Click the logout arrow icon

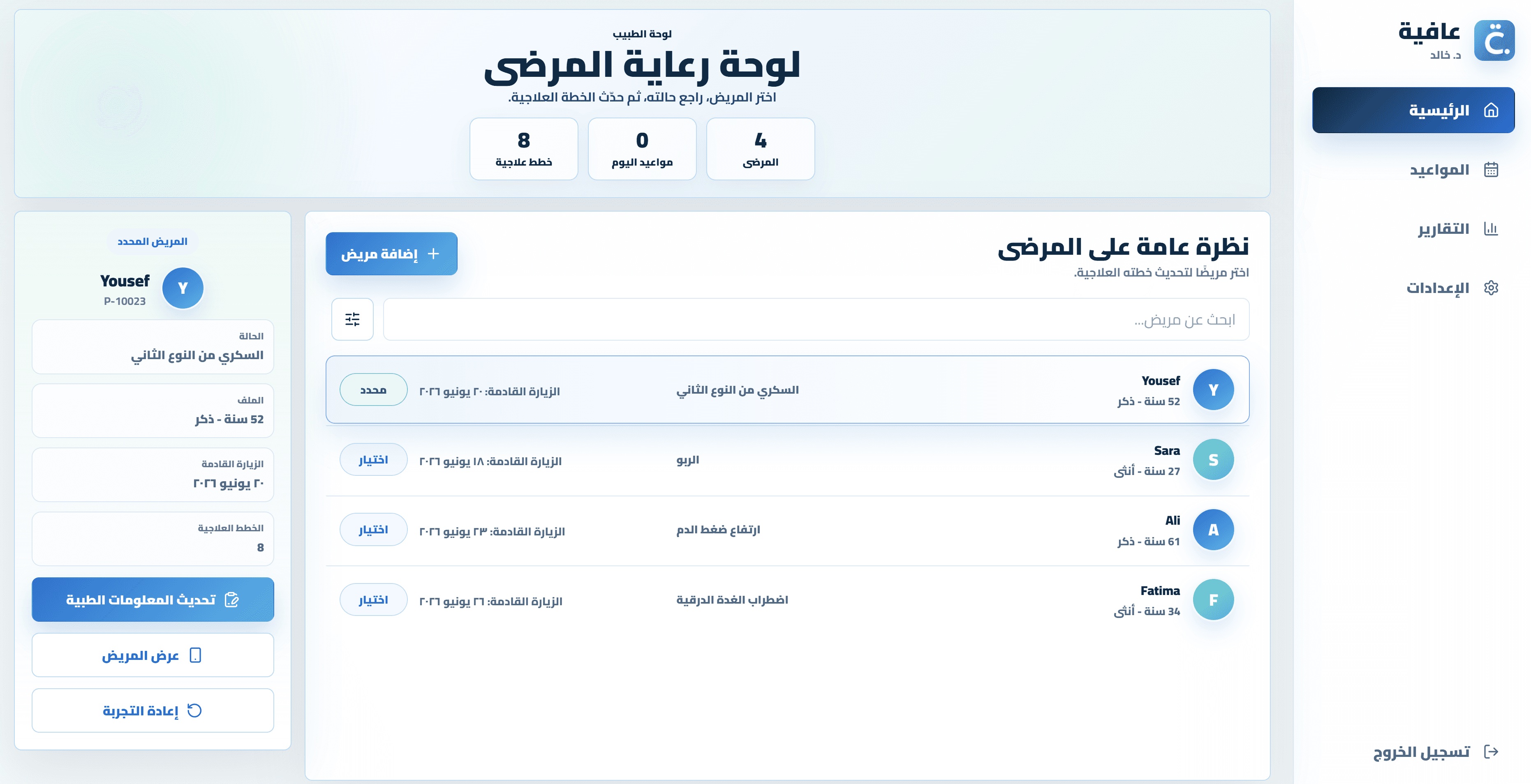click(1491, 751)
